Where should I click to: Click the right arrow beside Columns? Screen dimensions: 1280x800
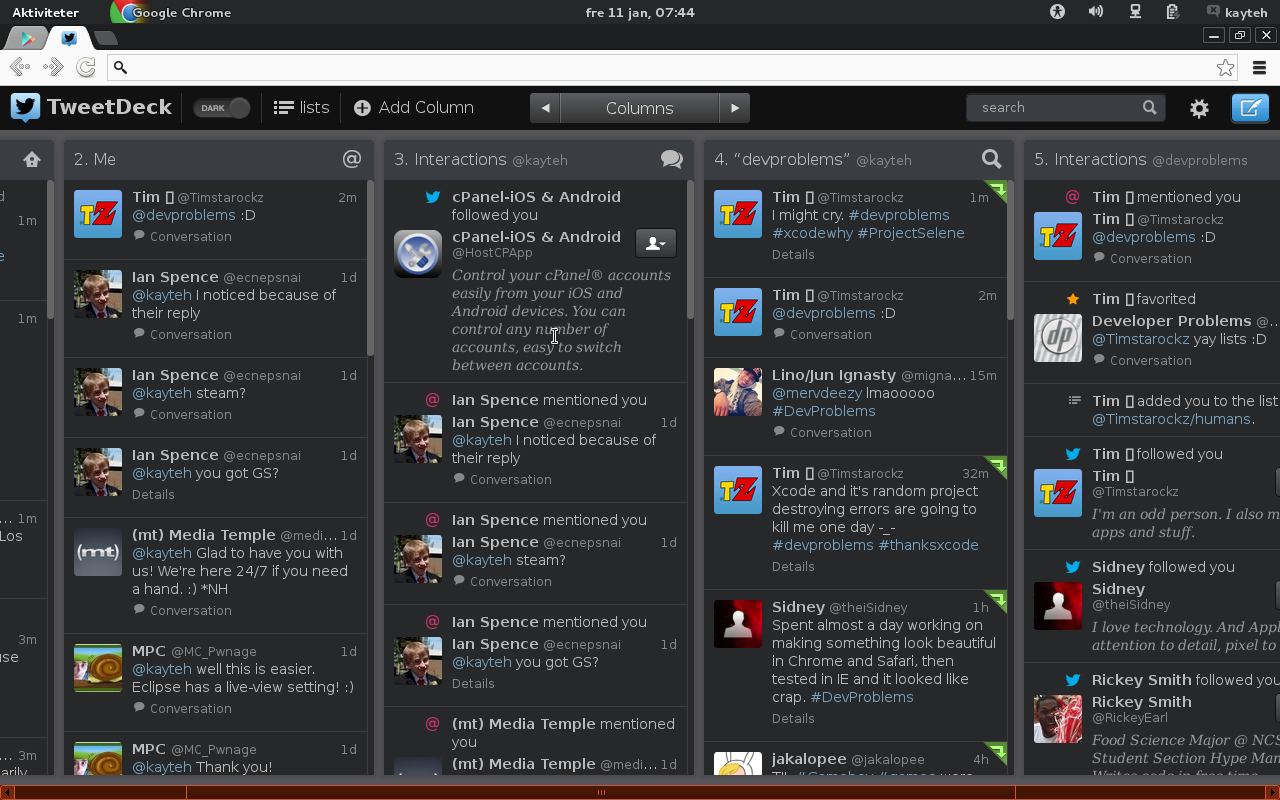pos(735,108)
